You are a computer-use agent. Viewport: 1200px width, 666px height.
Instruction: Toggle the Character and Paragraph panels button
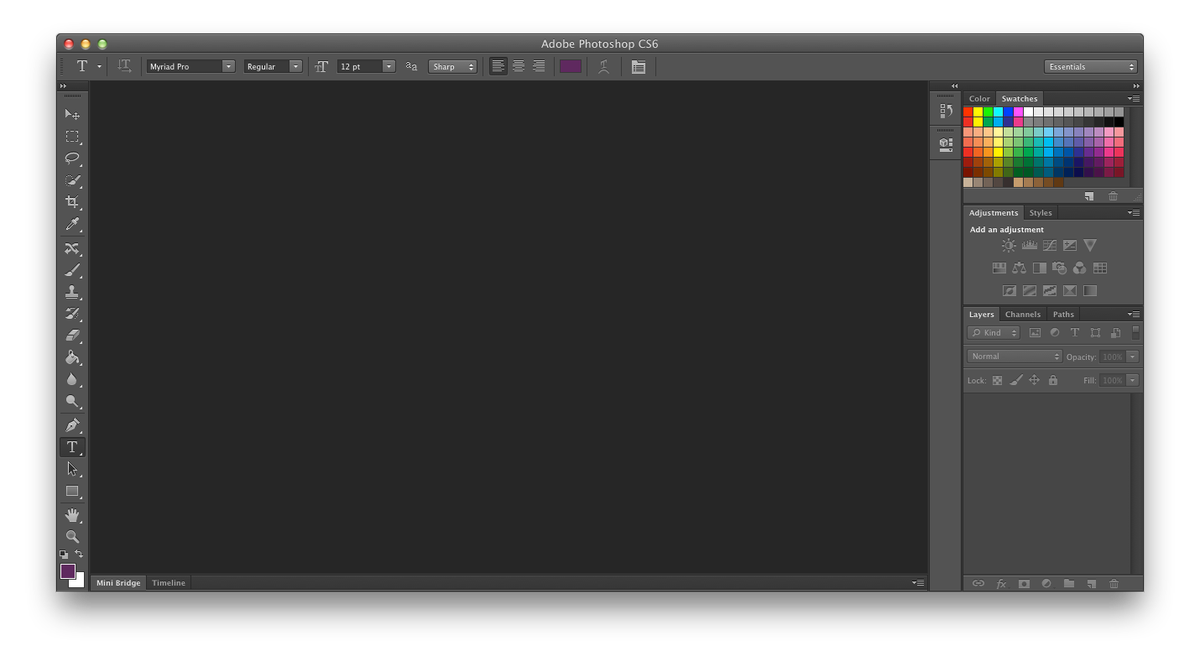(x=638, y=66)
